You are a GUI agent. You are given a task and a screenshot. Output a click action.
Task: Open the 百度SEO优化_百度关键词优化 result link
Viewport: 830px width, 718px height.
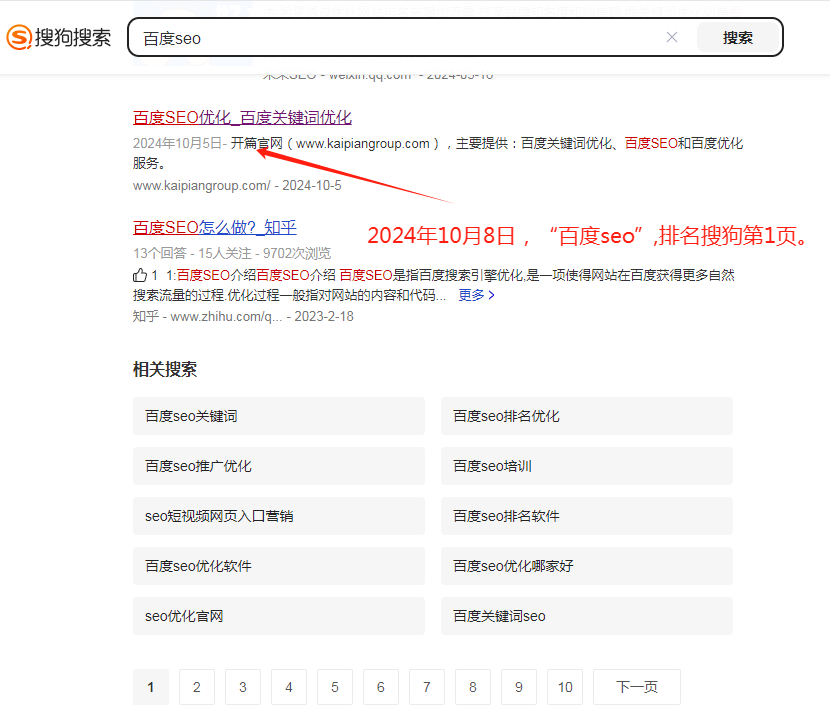[x=242, y=117]
